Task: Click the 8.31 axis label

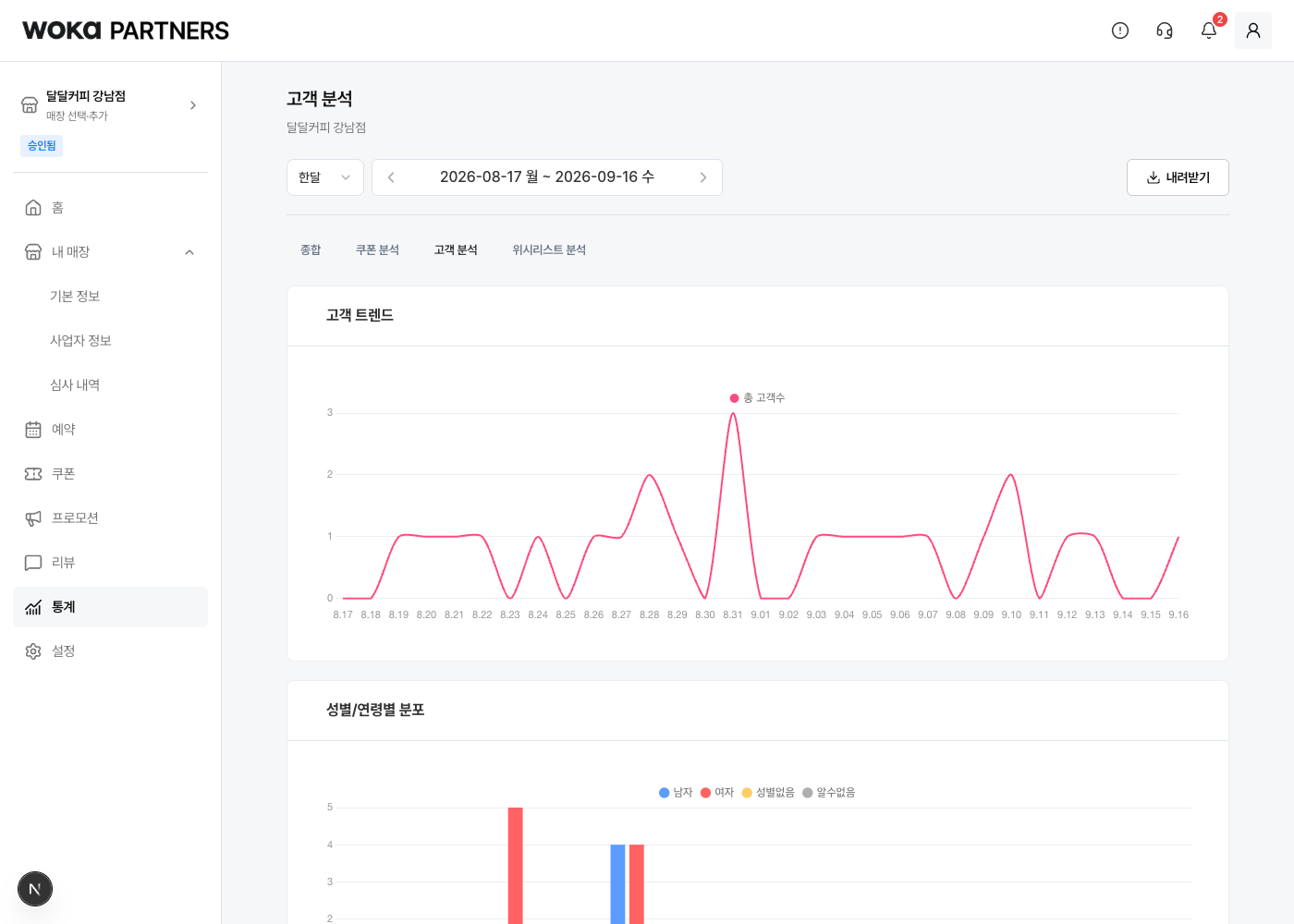Action: click(733, 615)
